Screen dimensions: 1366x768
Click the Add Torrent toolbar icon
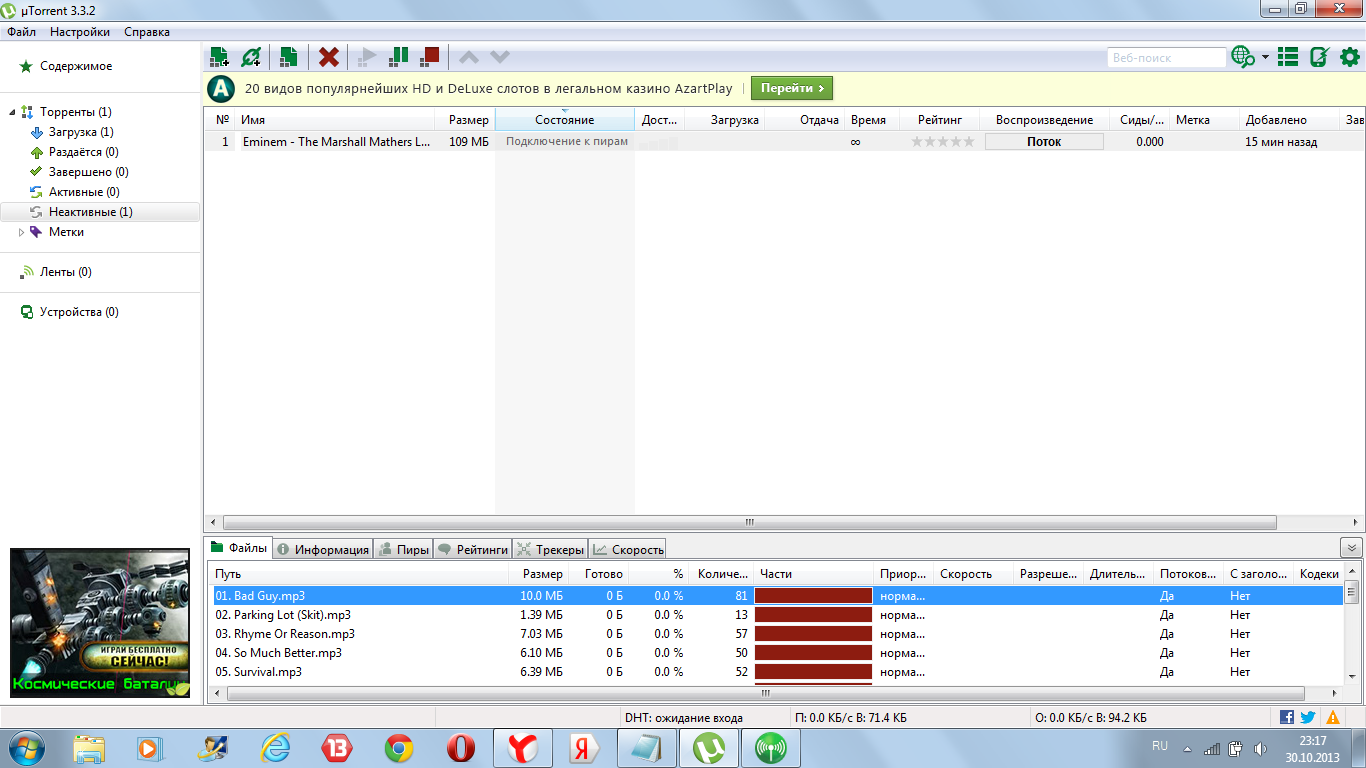tap(219, 57)
